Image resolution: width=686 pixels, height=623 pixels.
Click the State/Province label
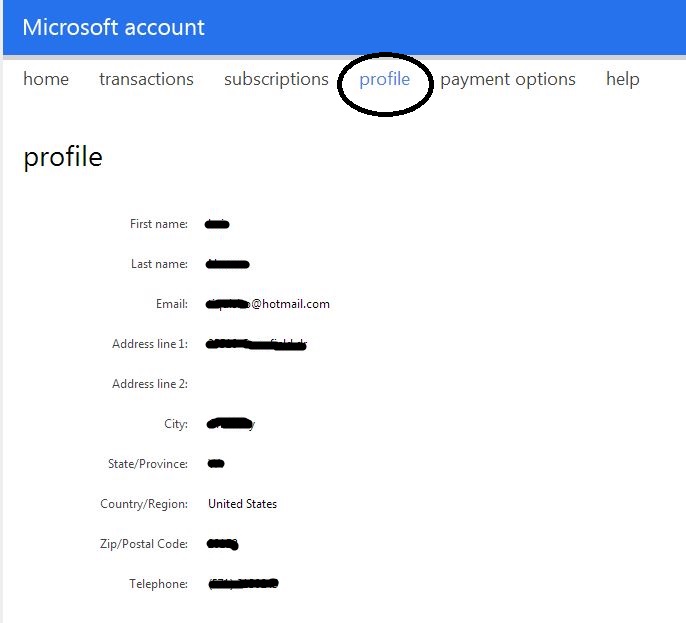(x=148, y=464)
